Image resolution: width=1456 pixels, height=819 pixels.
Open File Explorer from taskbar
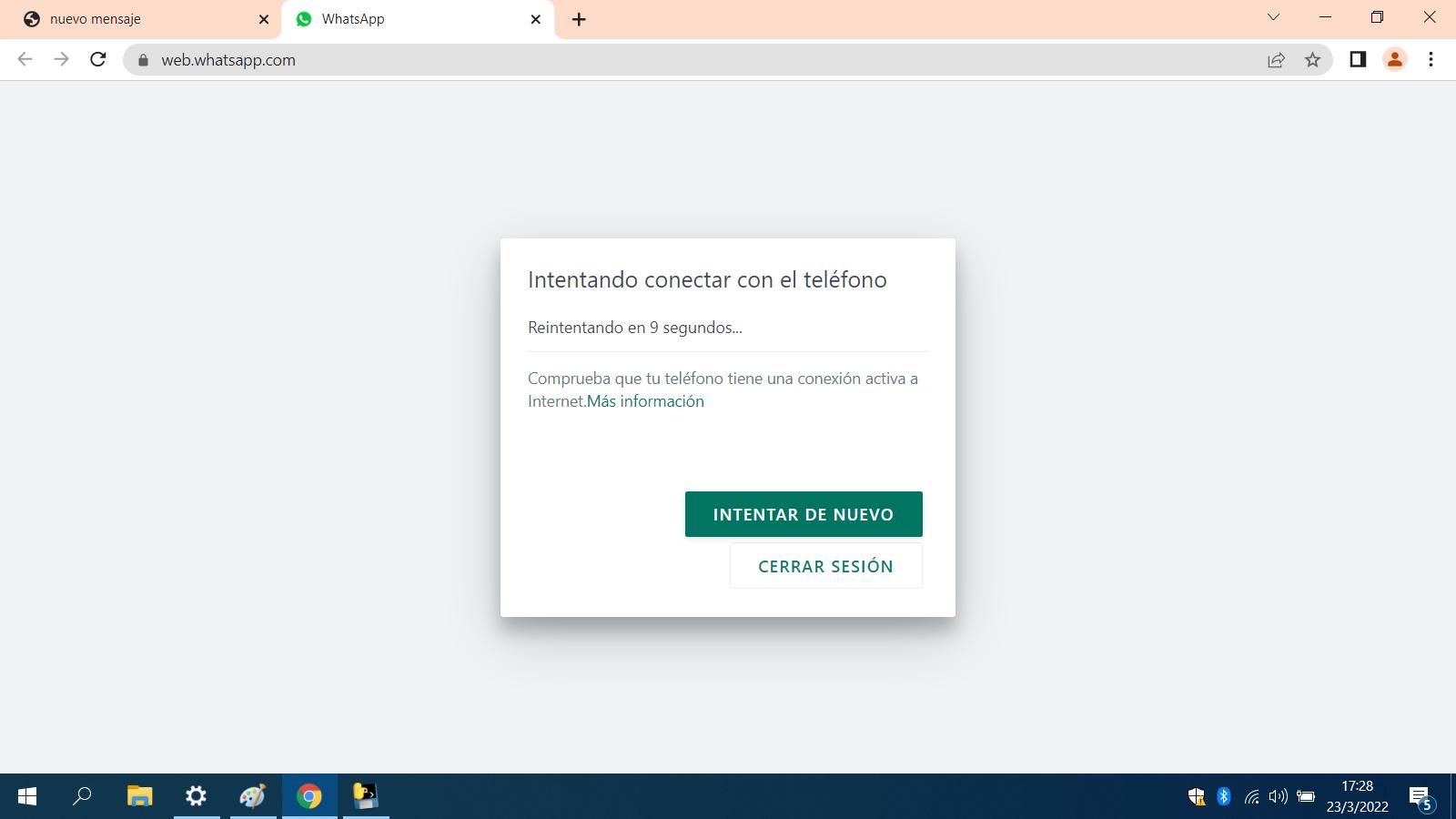tap(139, 796)
